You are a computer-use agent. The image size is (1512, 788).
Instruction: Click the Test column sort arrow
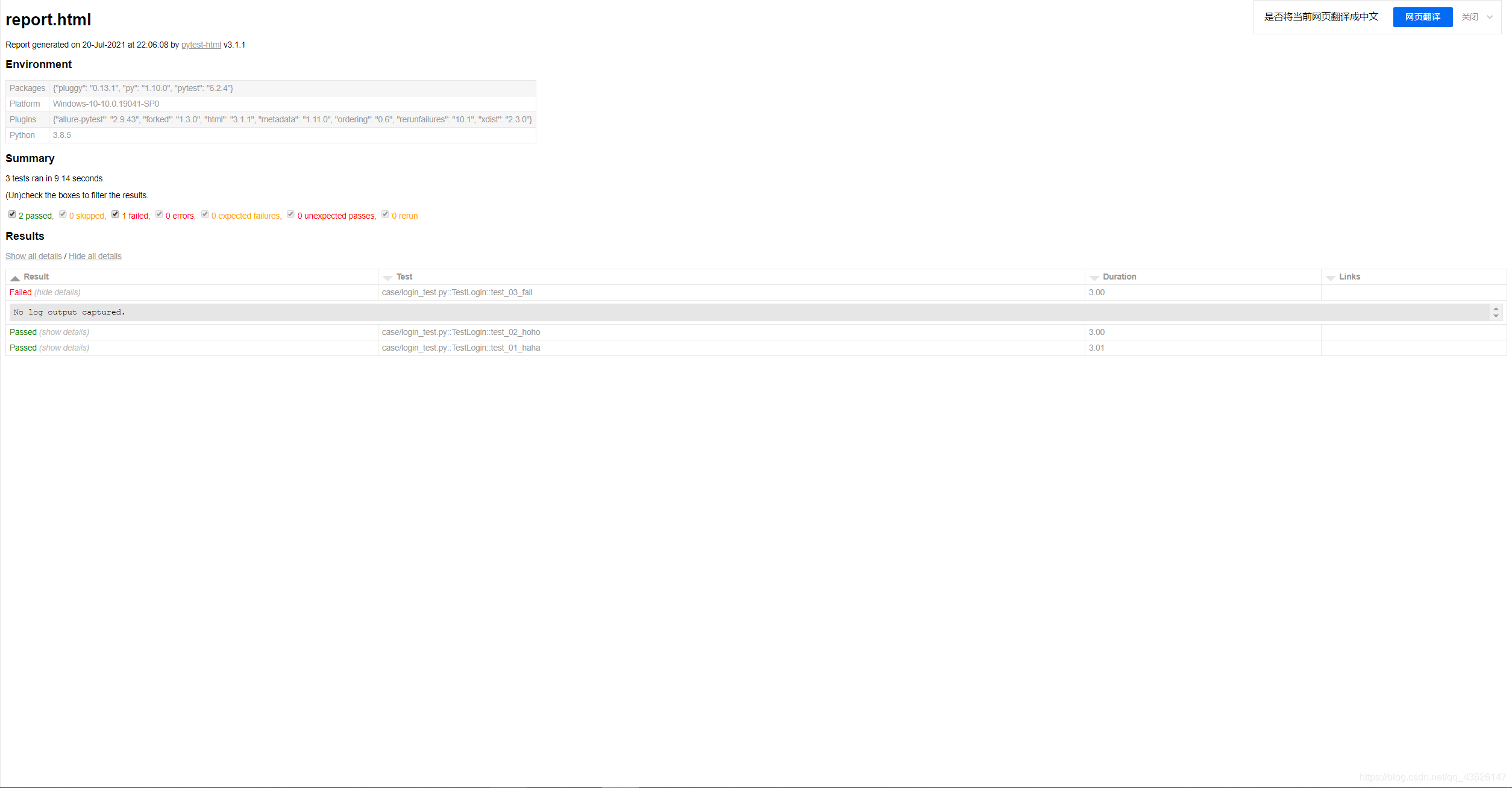point(387,278)
